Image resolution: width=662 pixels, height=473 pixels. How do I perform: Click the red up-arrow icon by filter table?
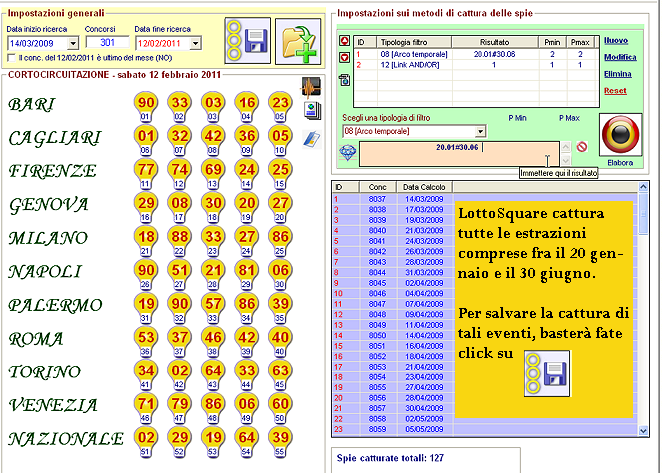[345, 41]
